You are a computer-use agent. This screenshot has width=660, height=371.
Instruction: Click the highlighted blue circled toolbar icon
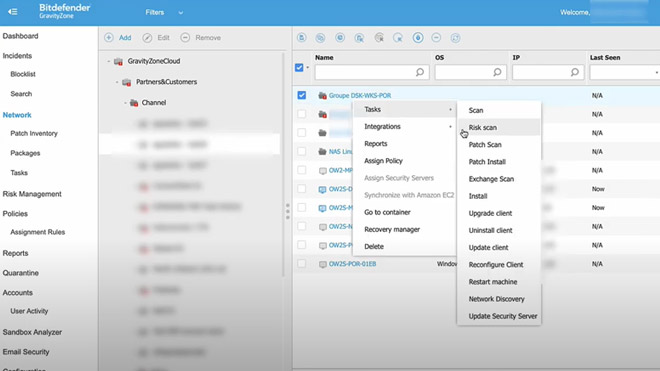click(x=418, y=38)
